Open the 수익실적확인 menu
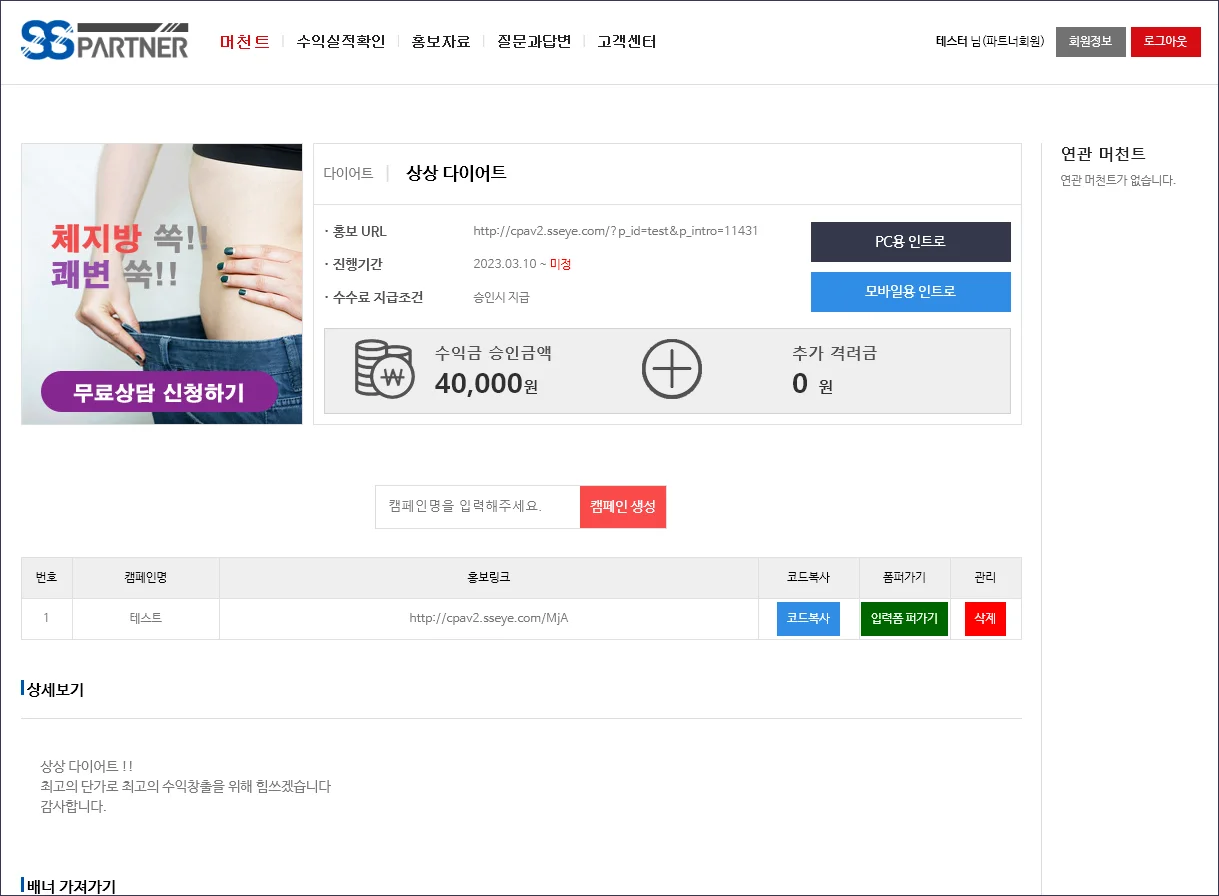 point(341,41)
